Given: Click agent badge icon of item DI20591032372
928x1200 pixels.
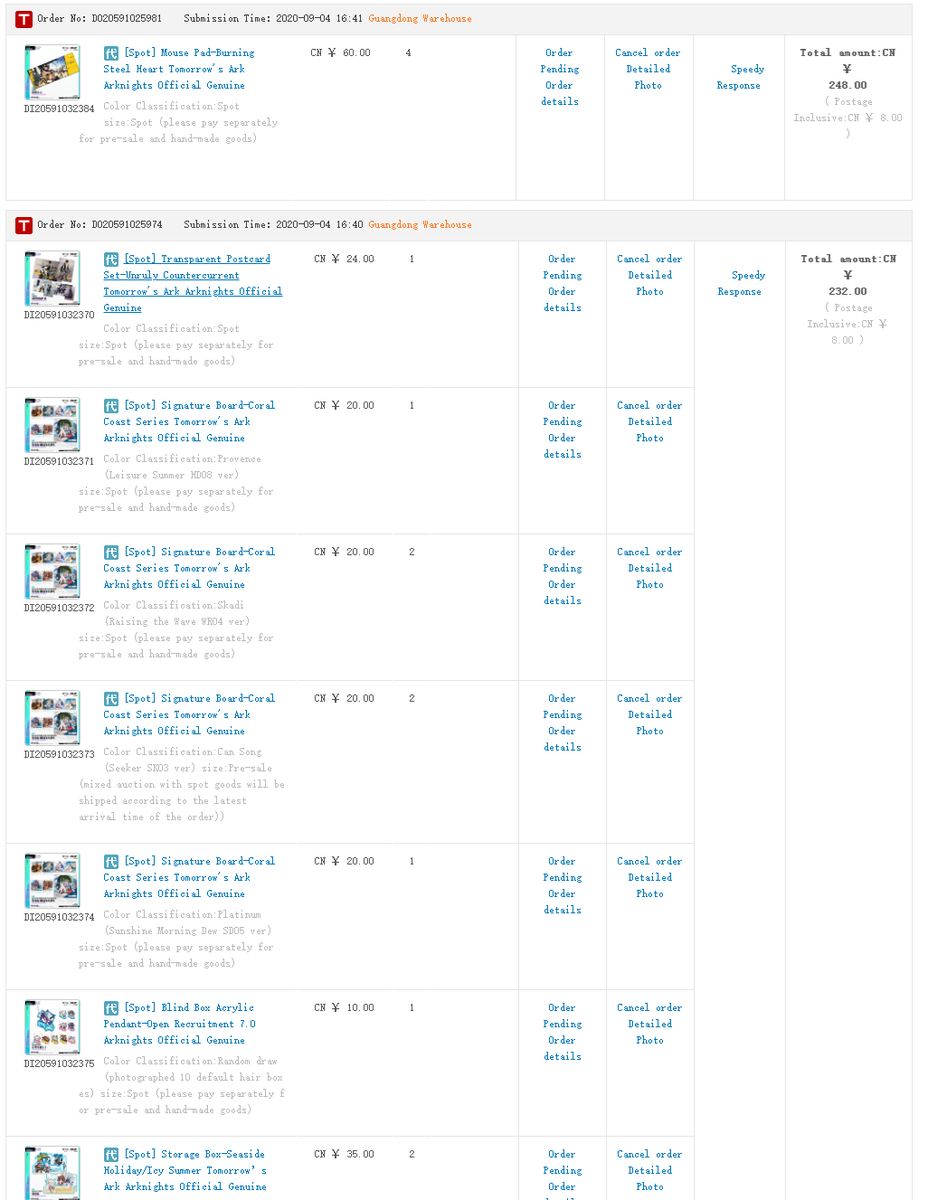Looking at the screenshot, I should [111, 552].
